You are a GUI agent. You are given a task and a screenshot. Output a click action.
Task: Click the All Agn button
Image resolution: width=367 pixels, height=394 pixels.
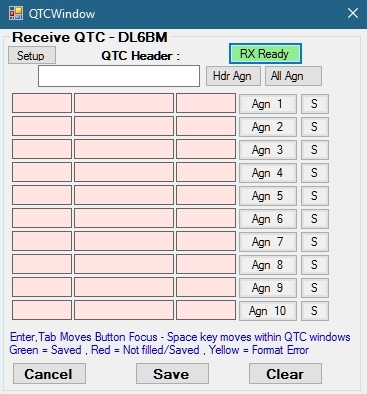tap(293, 76)
